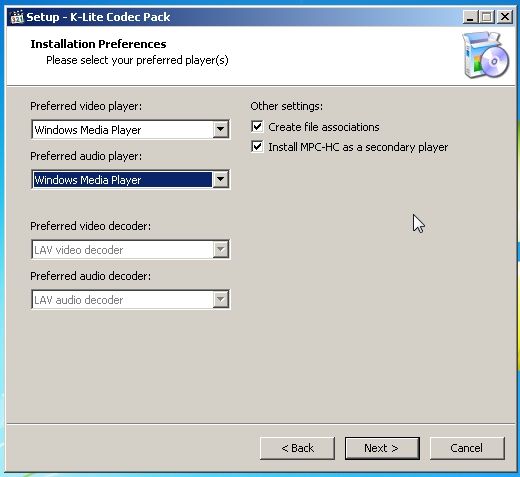Click the Preferred video decoder dropdown arrow
This screenshot has width=520, height=477.
point(220,249)
